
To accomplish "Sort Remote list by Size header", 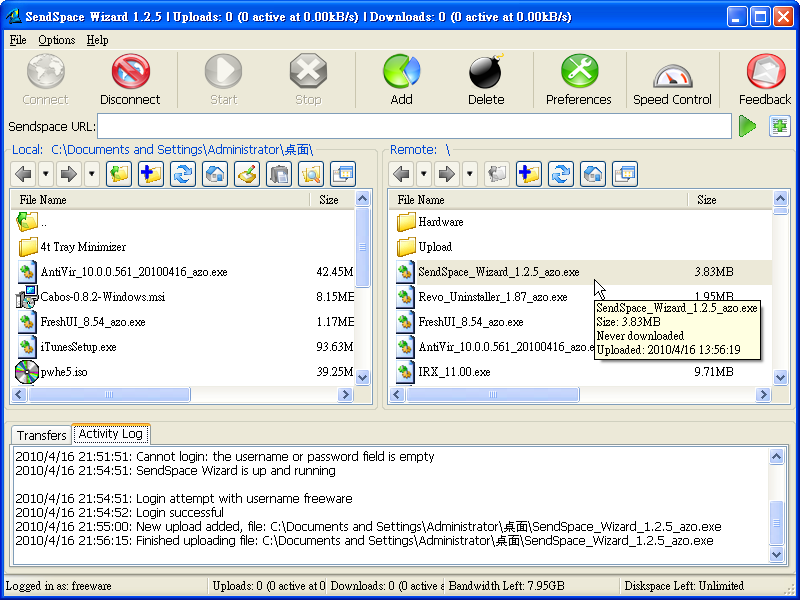I will [731, 199].
